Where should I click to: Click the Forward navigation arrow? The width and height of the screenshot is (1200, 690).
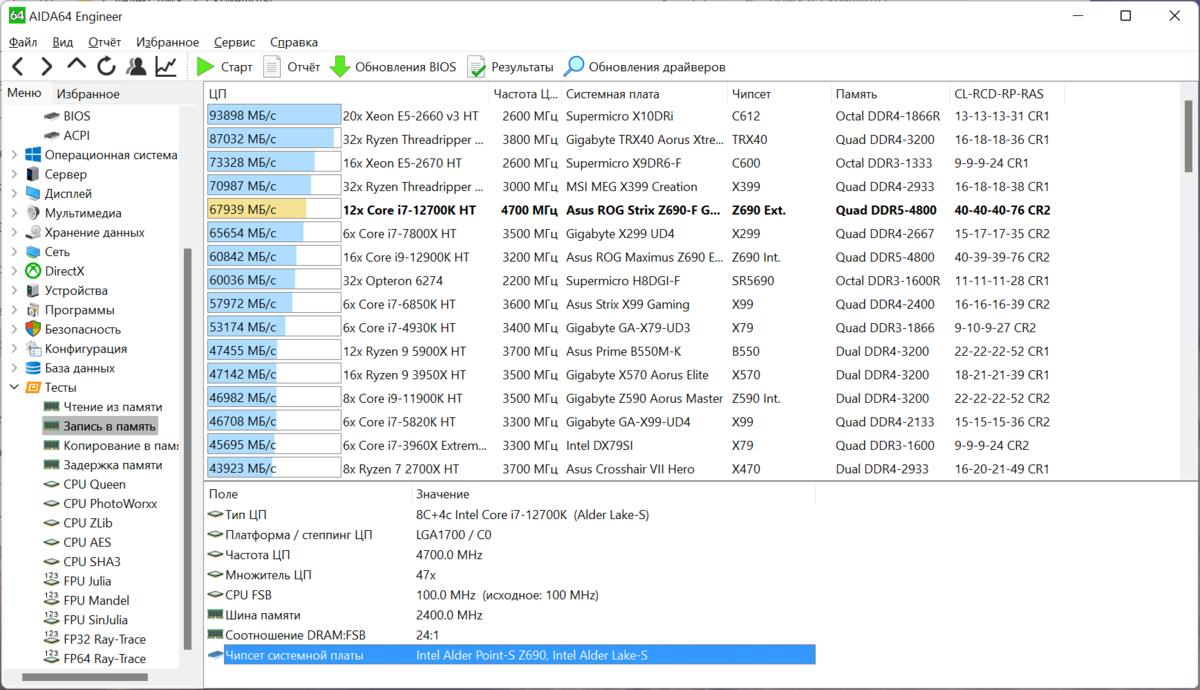tap(47, 67)
